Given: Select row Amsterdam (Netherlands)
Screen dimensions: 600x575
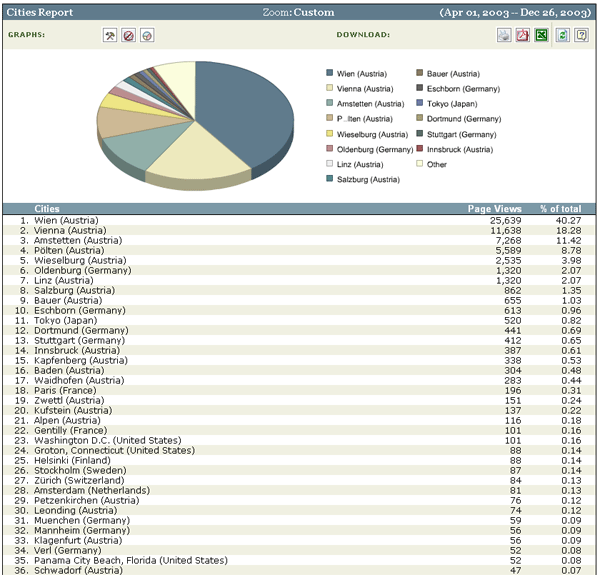Looking at the screenshot, I should coord(299,490).
